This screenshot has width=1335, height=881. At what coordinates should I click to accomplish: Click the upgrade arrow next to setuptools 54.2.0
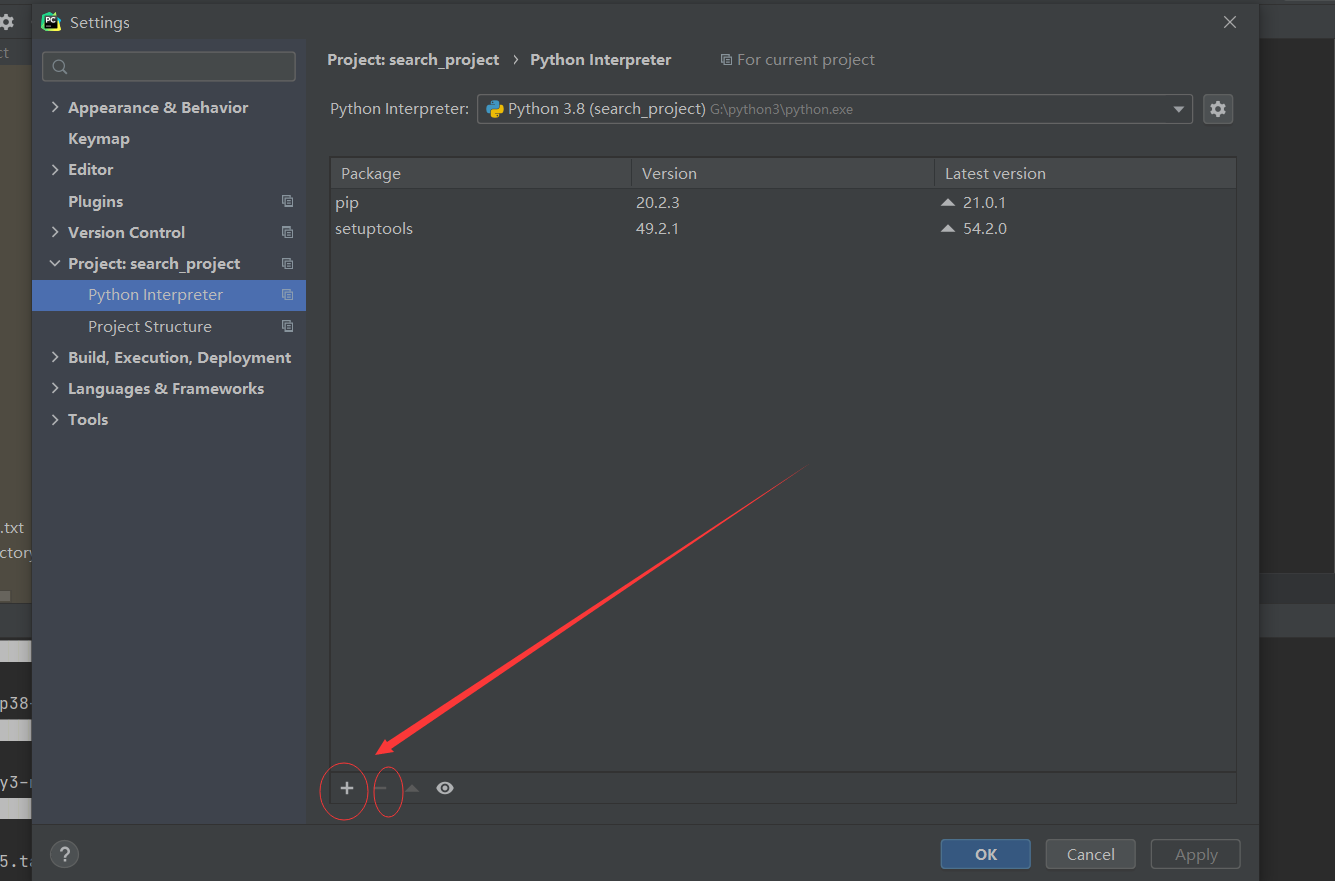(946, 227)
